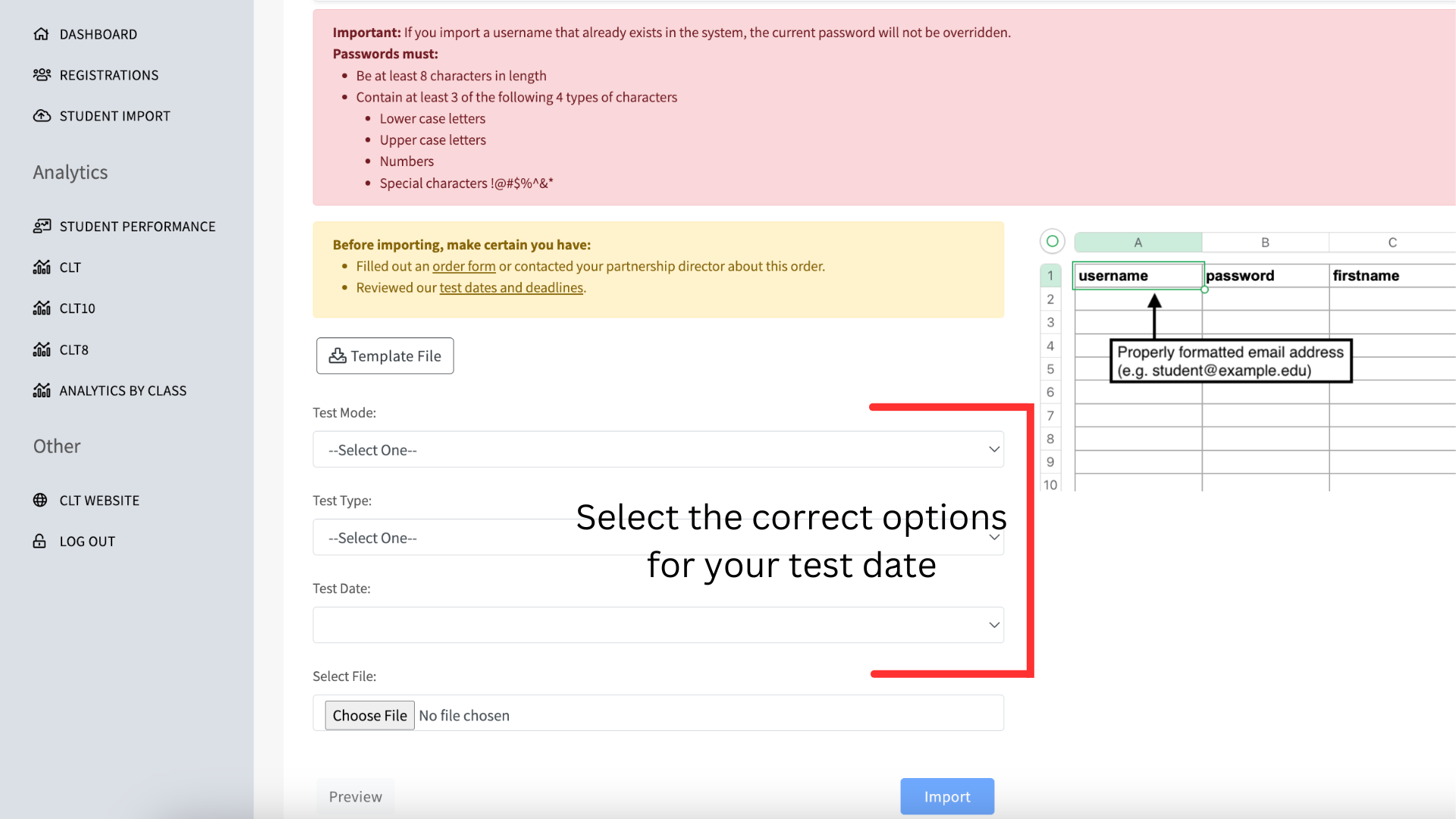Click the Preview button
Viewport: 1456px width, 819px height.
coord(355,796)
